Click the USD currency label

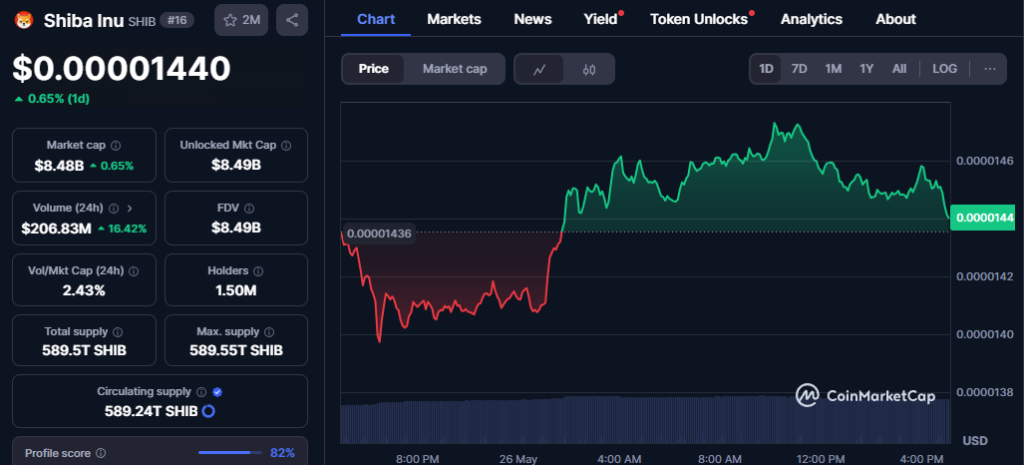click(974, 441)
